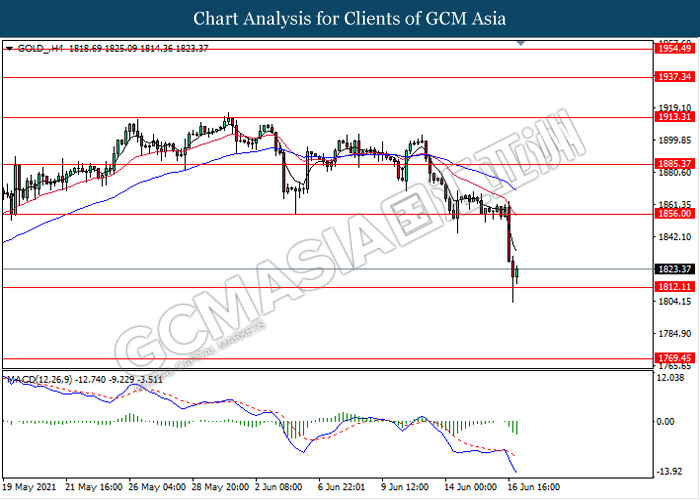700x500 pixels.
Task: Select the 1812.11 support price tag
Action: point(675,287)
